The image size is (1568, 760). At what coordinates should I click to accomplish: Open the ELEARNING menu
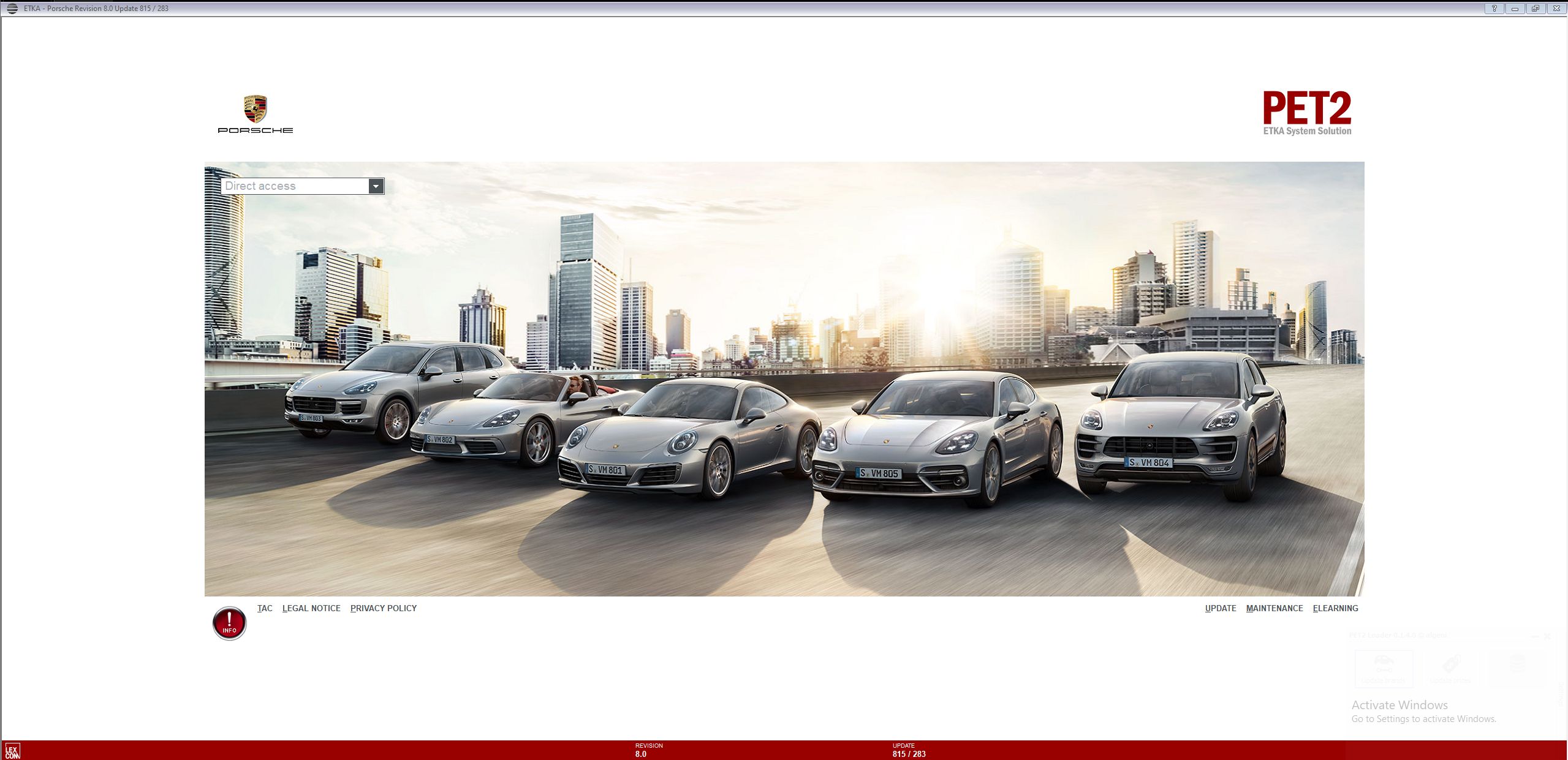[1336, 608]
